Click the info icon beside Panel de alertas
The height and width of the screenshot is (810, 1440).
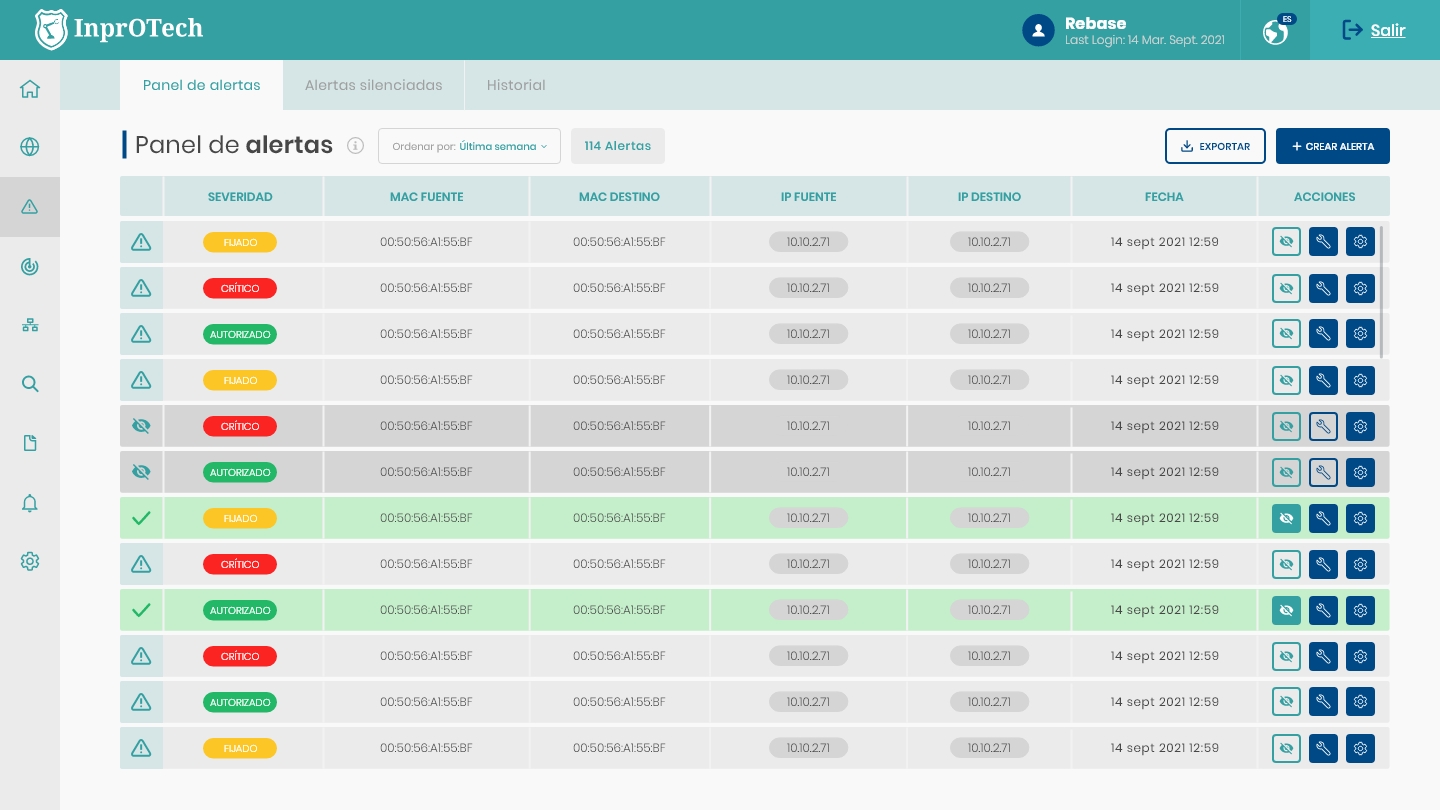355,146
